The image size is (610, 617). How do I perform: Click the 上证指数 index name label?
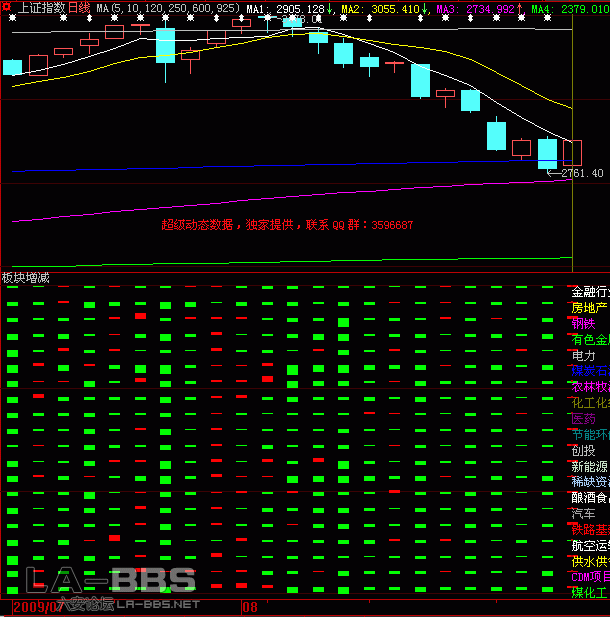click(x=41, y=8)
